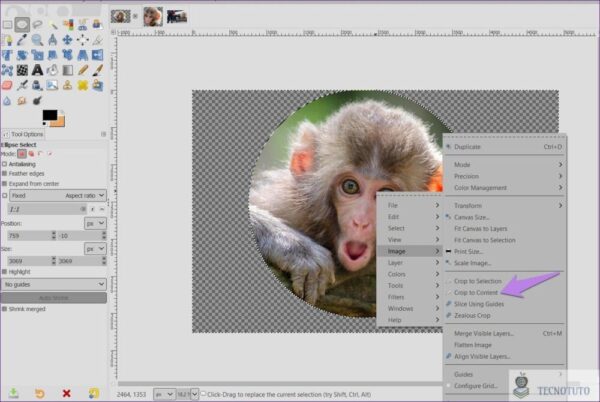
Task: Click the orange restore tool preset icon
Action: [x=39, y=393]
